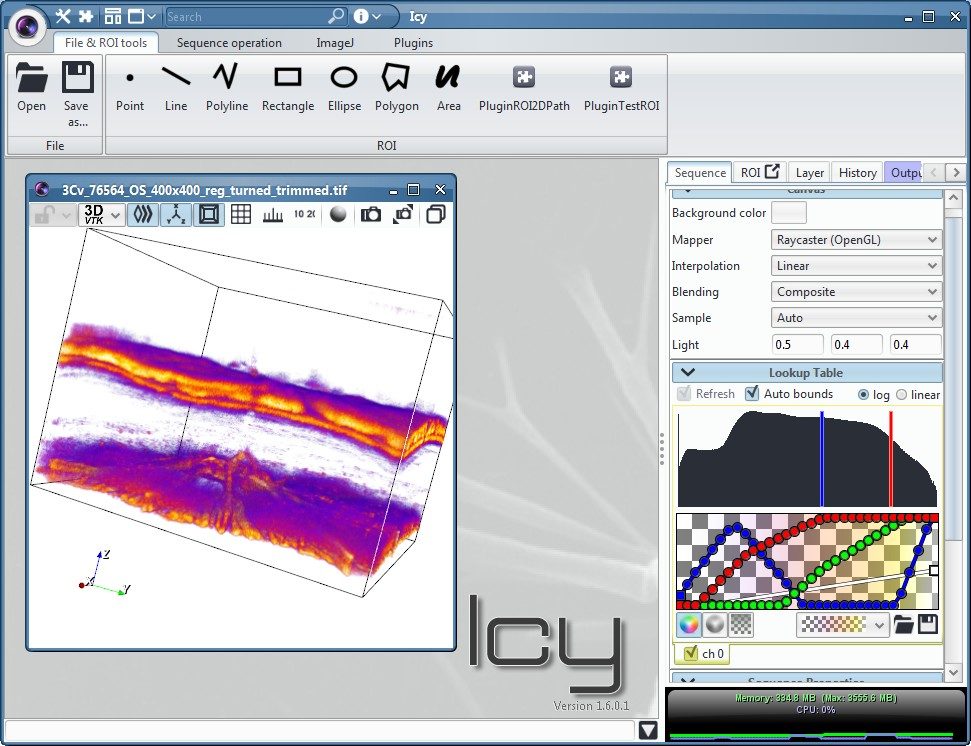This screenshot has width=971, height=746.
Task: Uncheck the ch 0 channel checkbox
Action: click(x=693, y=654)
